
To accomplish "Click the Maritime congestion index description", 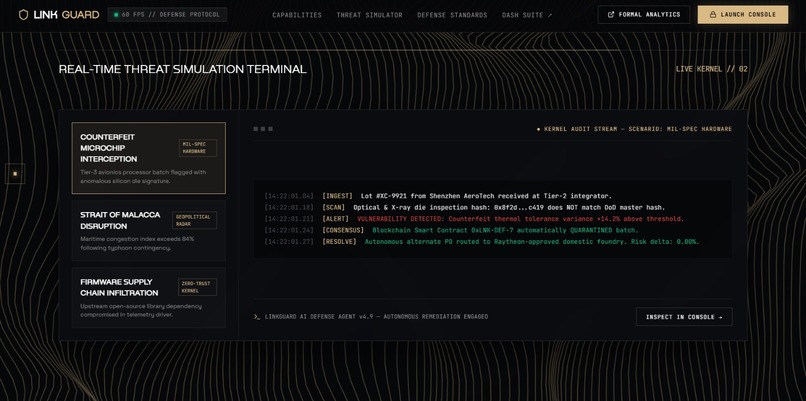I will (137, 243).
